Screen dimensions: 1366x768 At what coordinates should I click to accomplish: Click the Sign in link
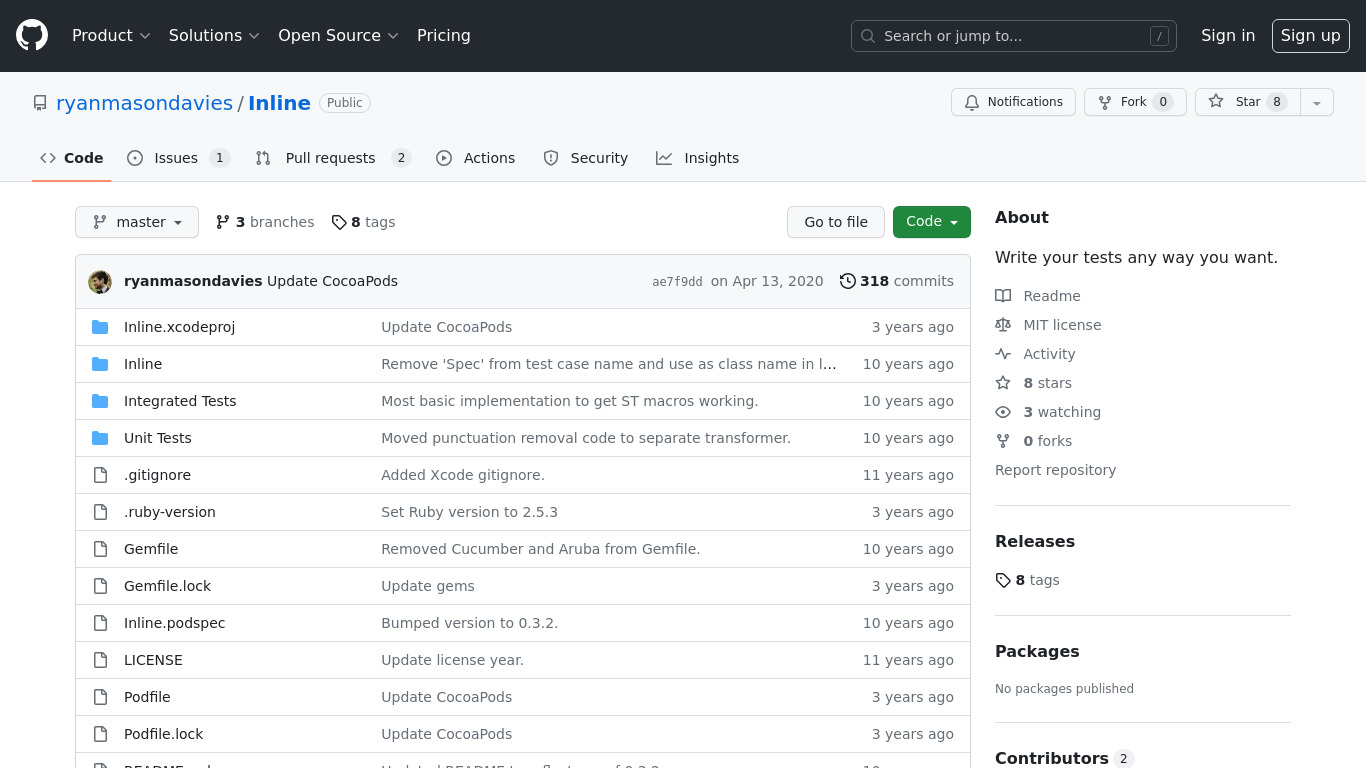pyautogui.click(x=1228, y=35)
